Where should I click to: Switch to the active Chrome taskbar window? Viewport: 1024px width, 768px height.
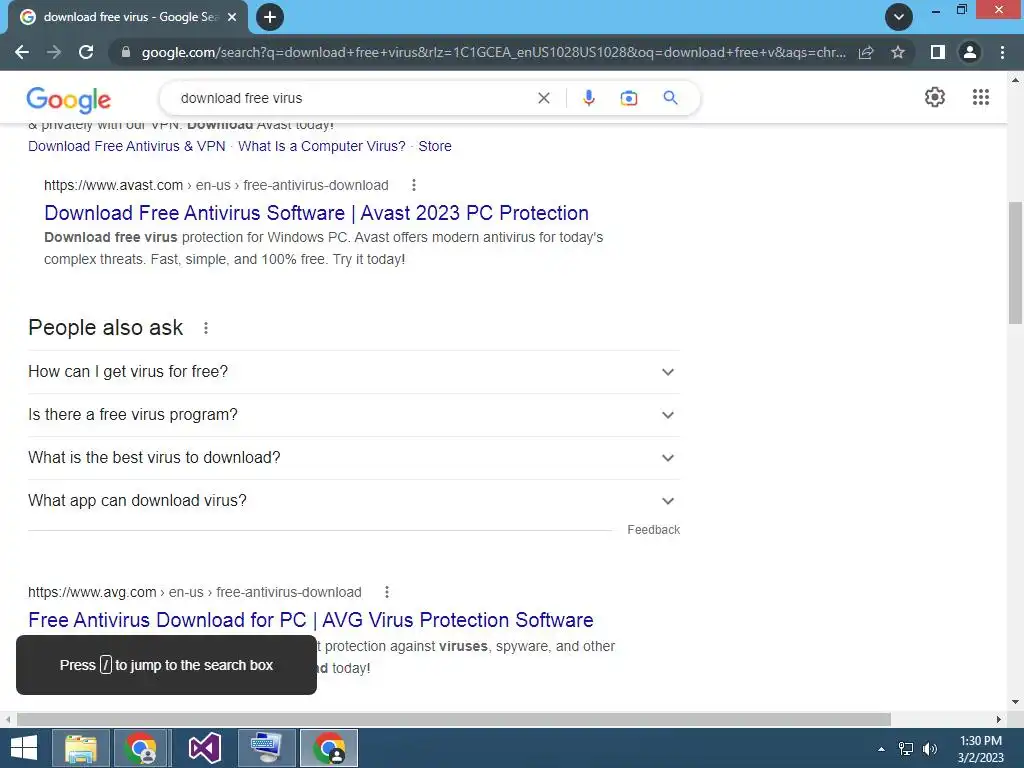coord(328,748)
